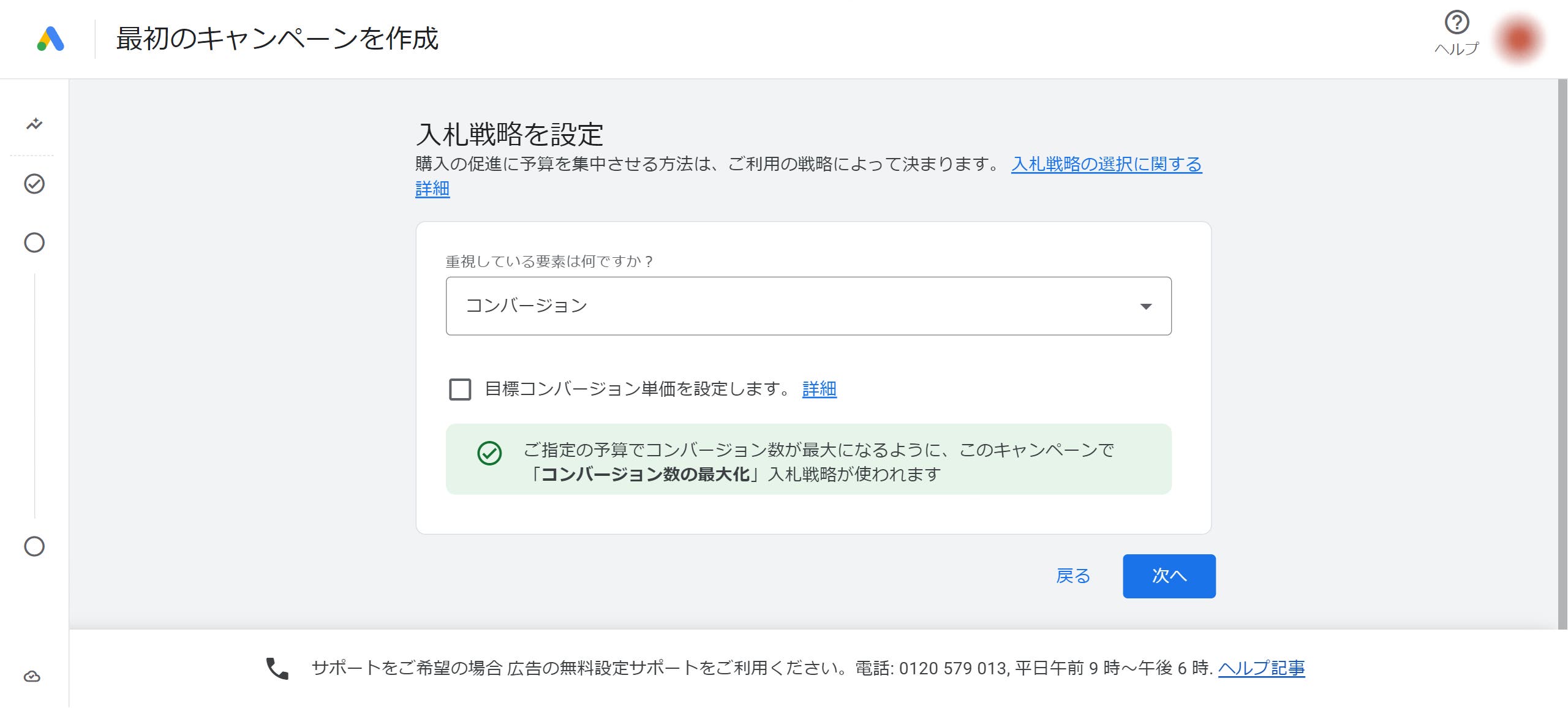The width and height of the screenshot is (1568, 708).
Task: Click the dropdown arrow in the focus selector
Action: point(1146,306)
